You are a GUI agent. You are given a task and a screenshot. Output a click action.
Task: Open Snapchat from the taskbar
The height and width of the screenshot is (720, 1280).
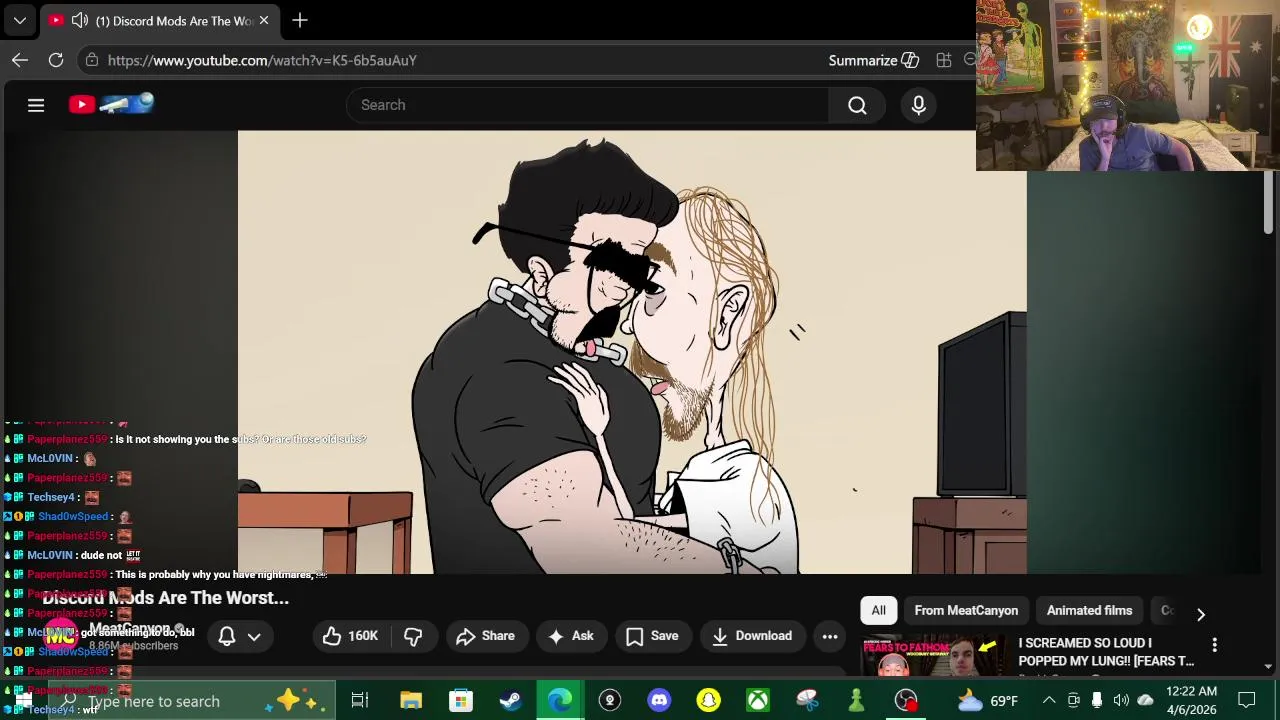tap(708, 701)
